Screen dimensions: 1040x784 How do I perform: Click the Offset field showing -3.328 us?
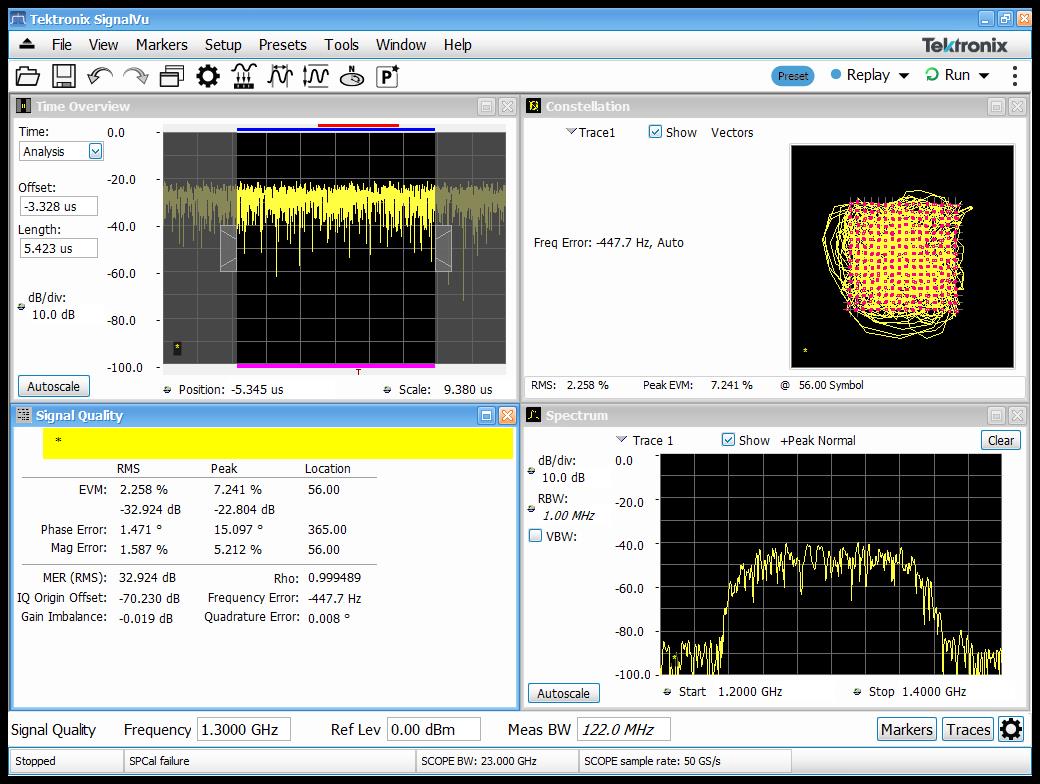tap(59, 206)
